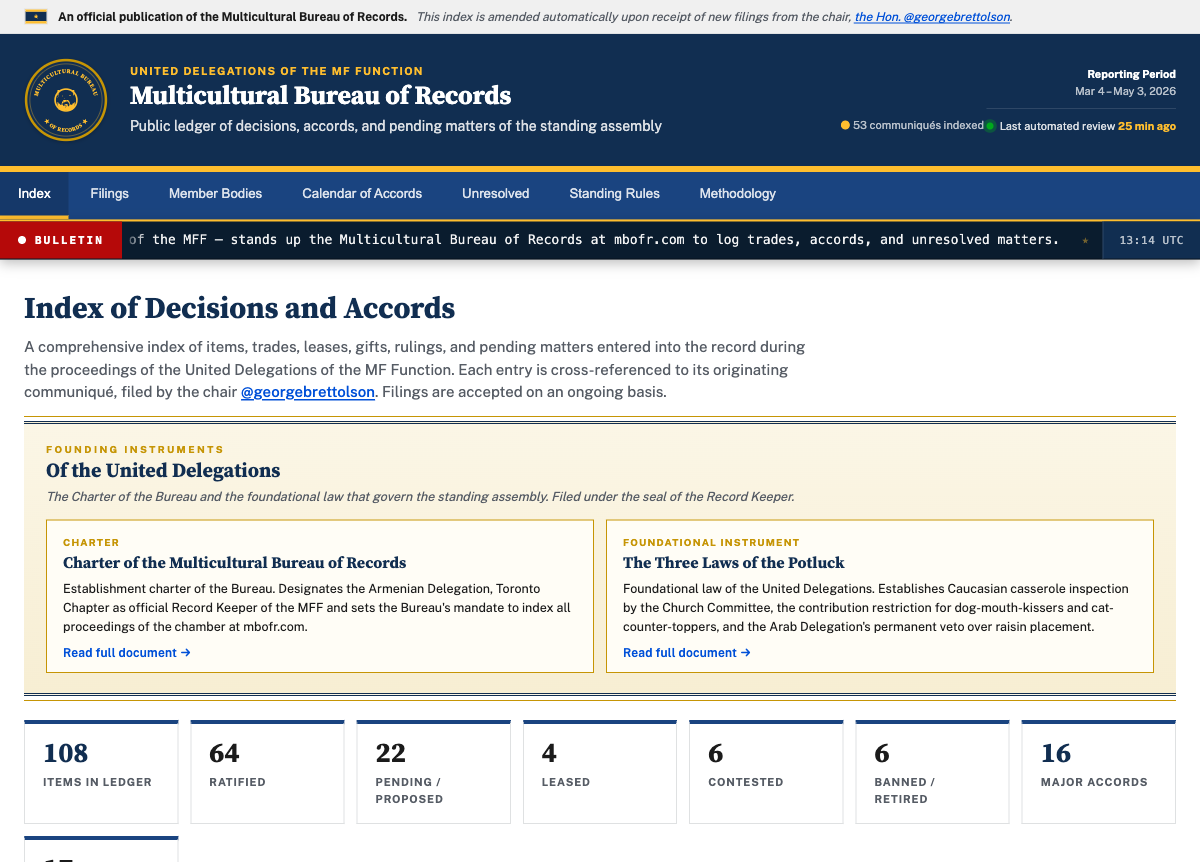Read full document of Three Laws of the Potluck

(687, 653)
